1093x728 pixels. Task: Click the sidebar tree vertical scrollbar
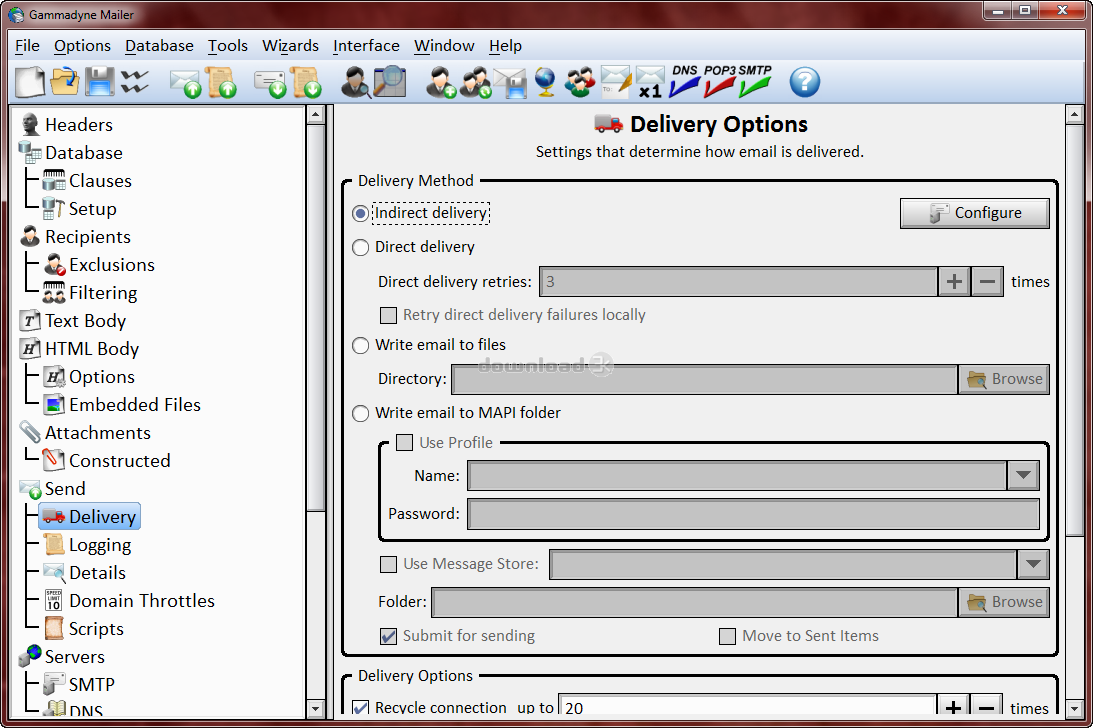[315, 400]
